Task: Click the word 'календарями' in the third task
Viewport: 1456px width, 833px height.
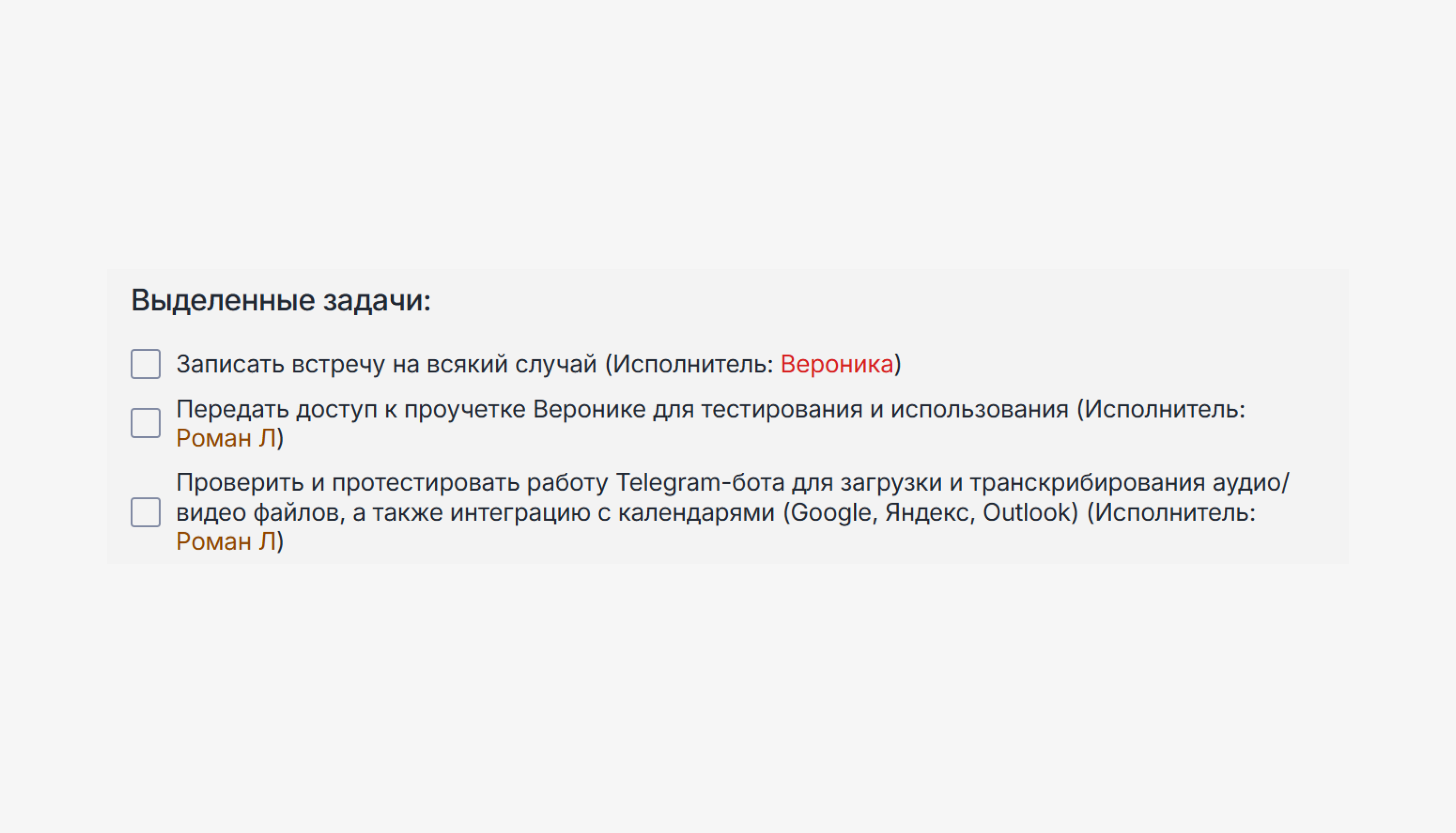Action: (696, 513)
